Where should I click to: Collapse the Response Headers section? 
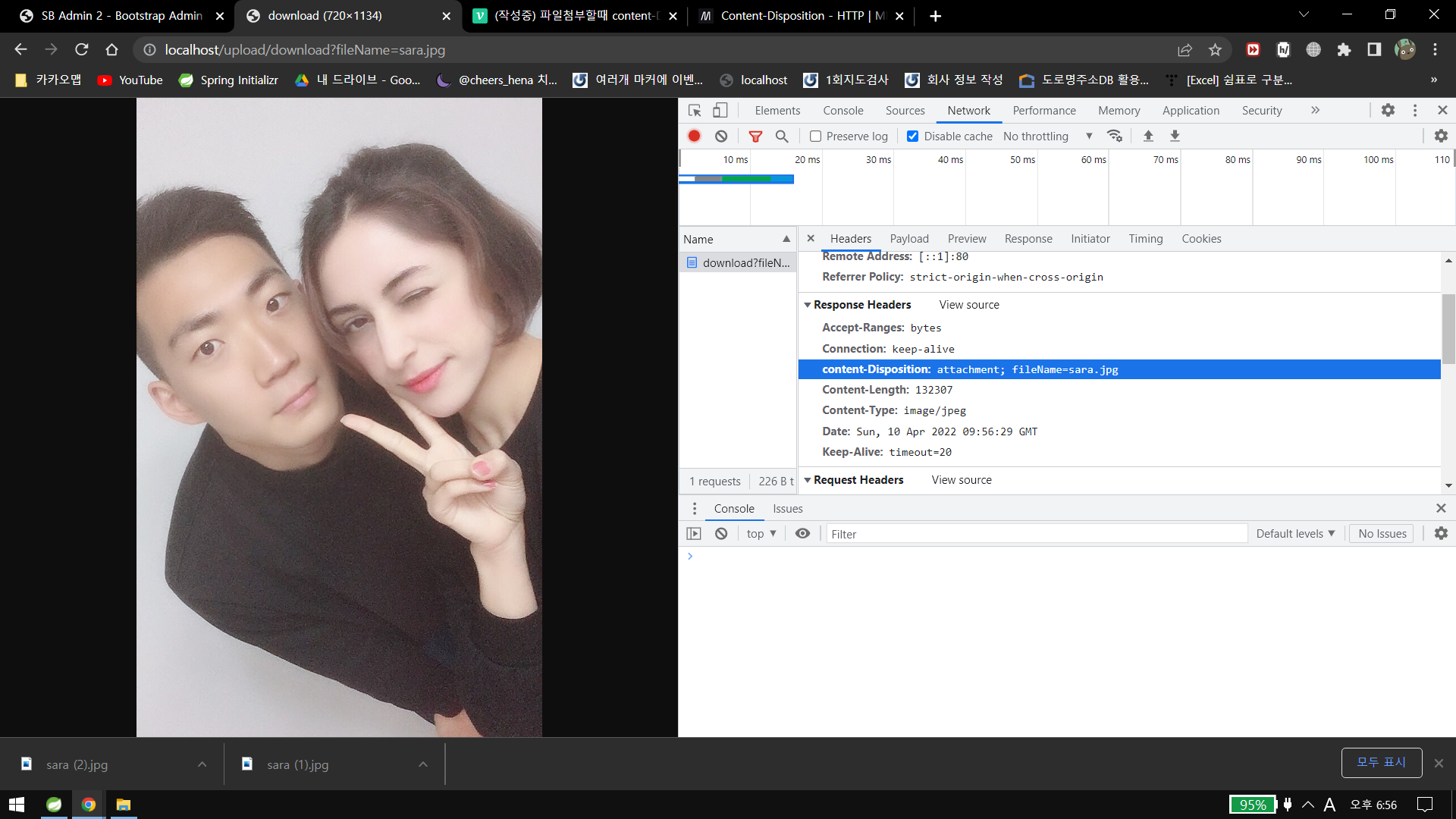click(x=808, y=305)
